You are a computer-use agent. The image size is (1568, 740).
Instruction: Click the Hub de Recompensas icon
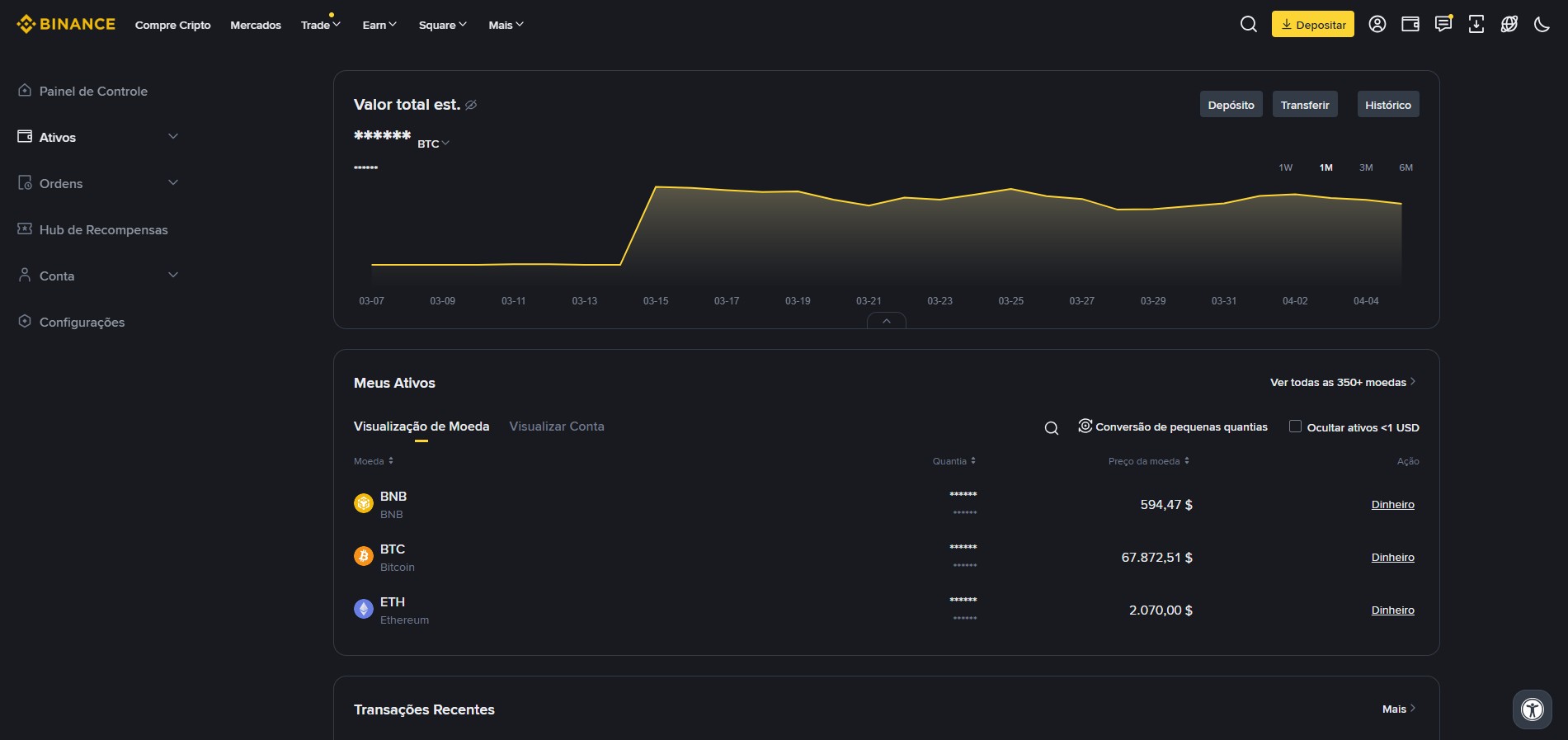coord(25,229)
